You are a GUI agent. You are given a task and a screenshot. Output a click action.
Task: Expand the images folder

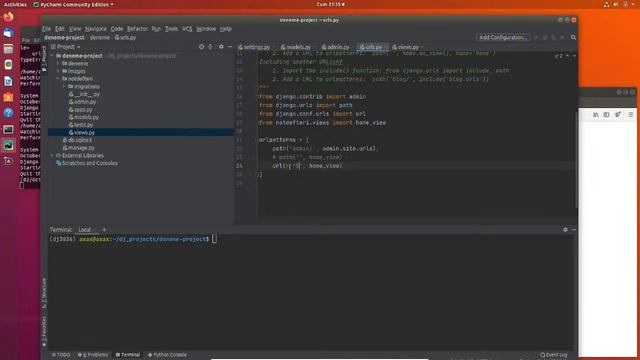click(x=58, y=71)
